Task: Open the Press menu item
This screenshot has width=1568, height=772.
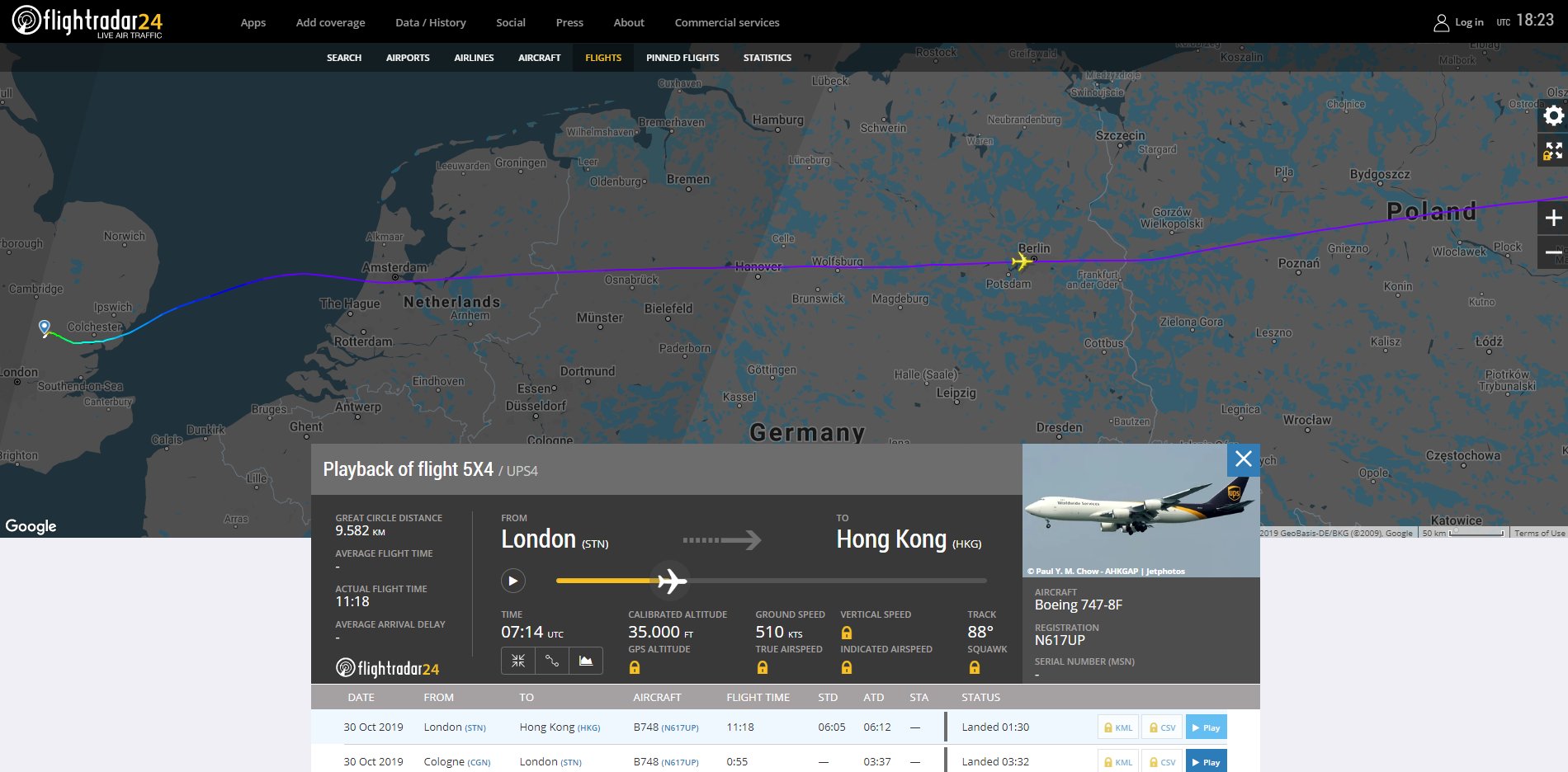Action: pyautogui.click(x=569, y=22)
